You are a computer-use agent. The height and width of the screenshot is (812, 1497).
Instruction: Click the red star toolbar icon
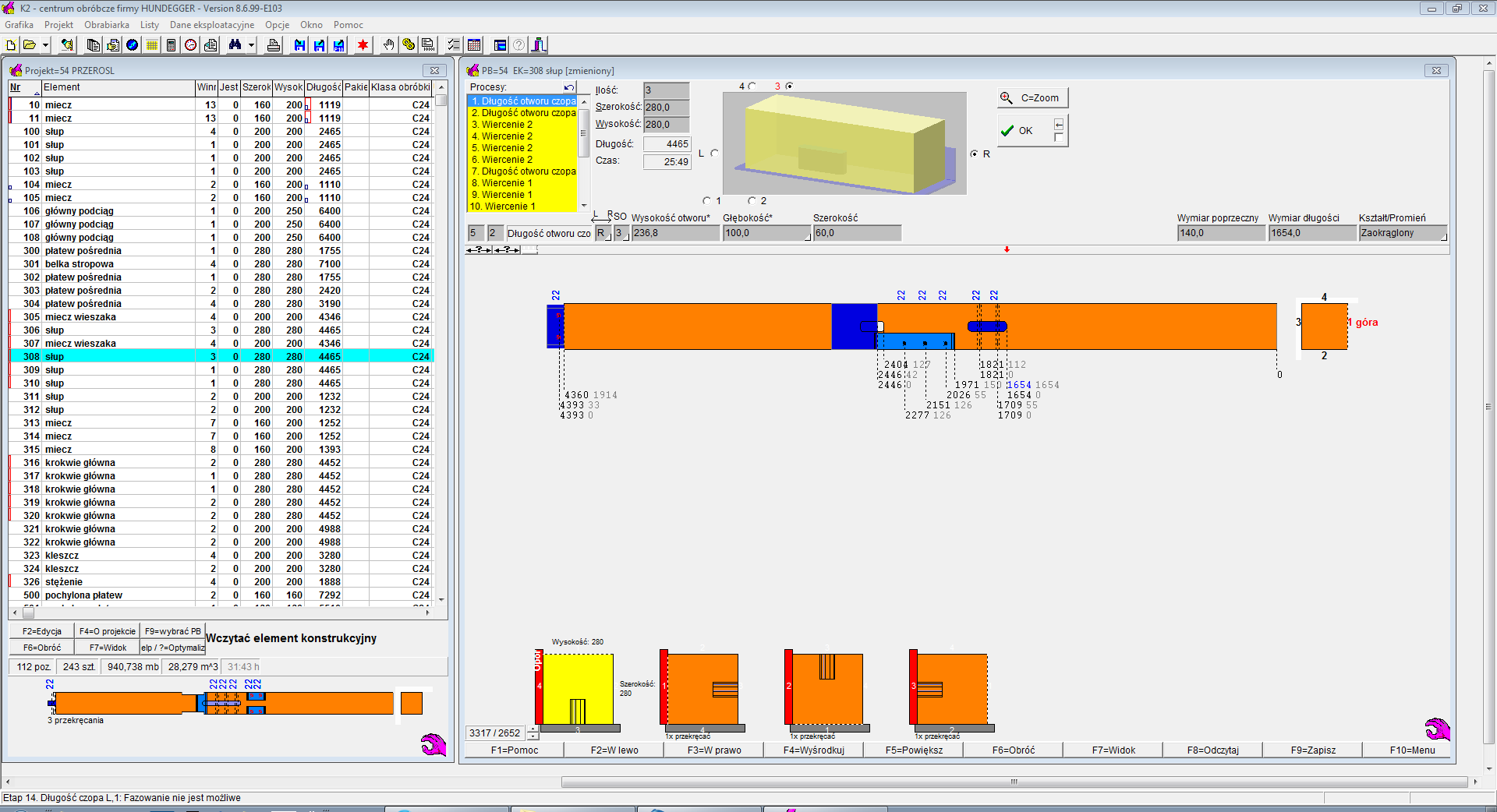tap(363, 45)
